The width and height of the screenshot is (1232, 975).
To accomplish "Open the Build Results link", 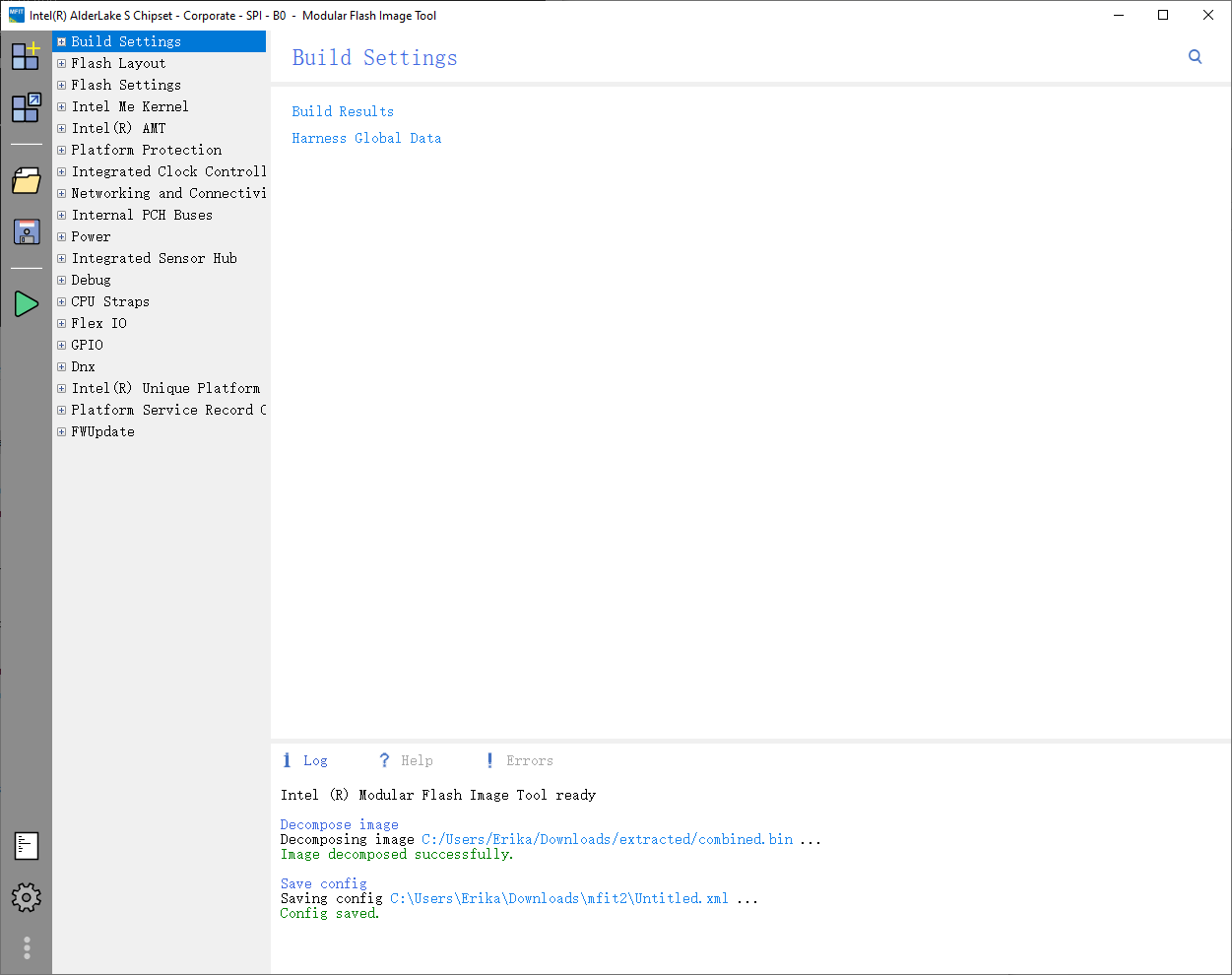I will [343, 111].
